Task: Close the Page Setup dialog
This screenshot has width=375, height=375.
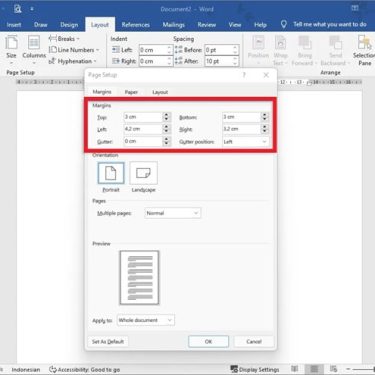Action: (x=266, y=75)
